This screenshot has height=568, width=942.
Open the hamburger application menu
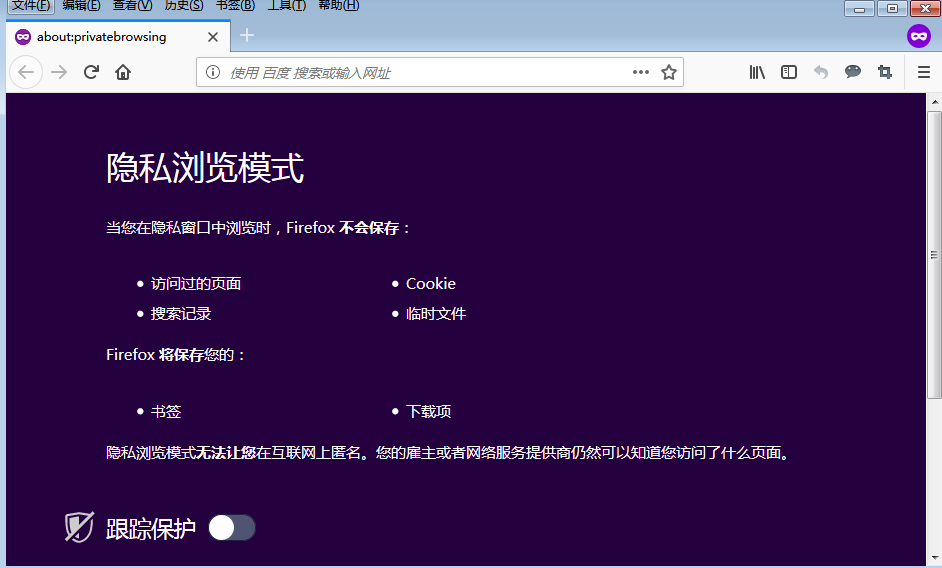click(x=924, y=72)
